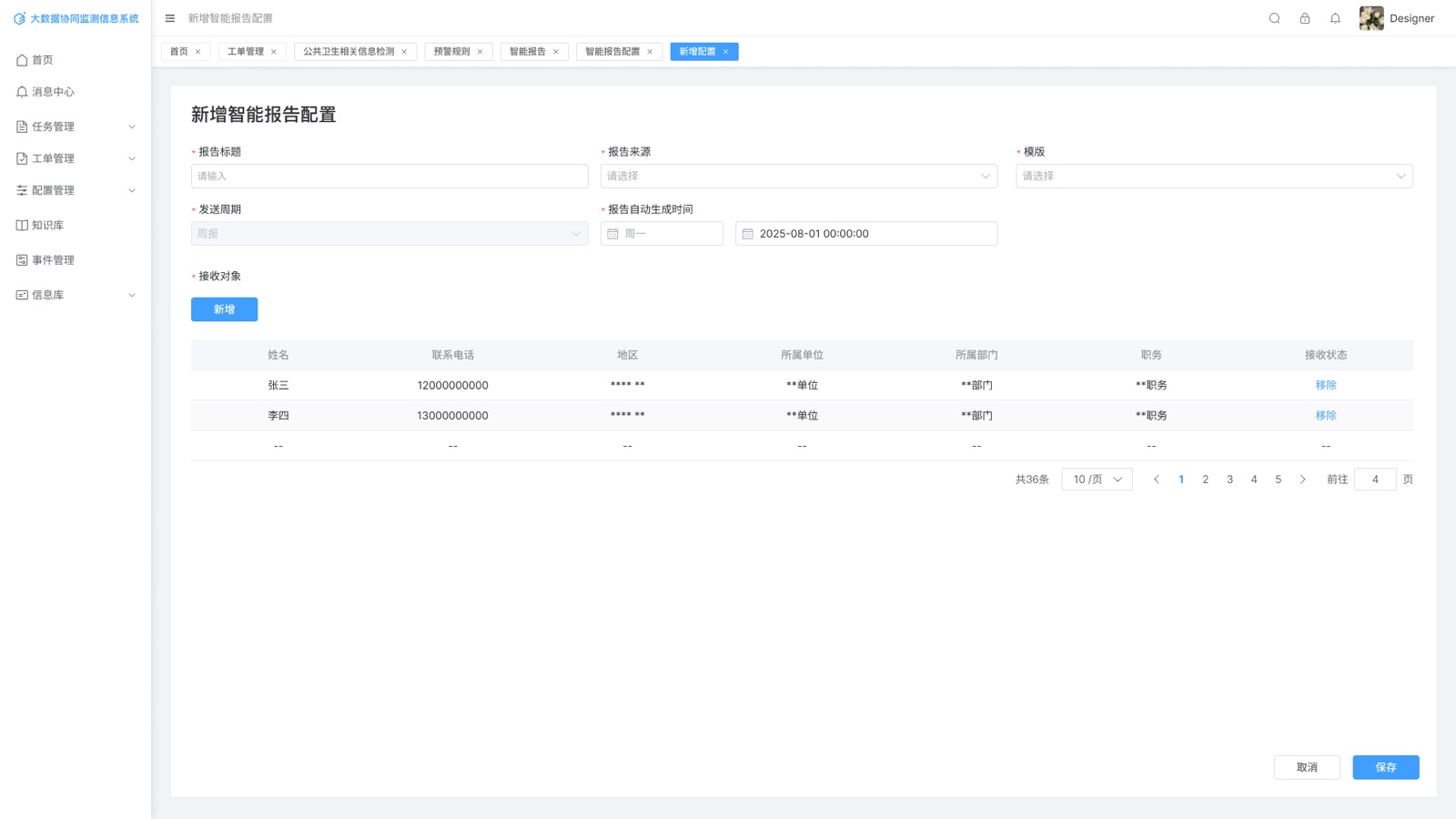Click the 张三 name cell
1456x819 pixels.
pyautogui.click(x=278, y=385)
